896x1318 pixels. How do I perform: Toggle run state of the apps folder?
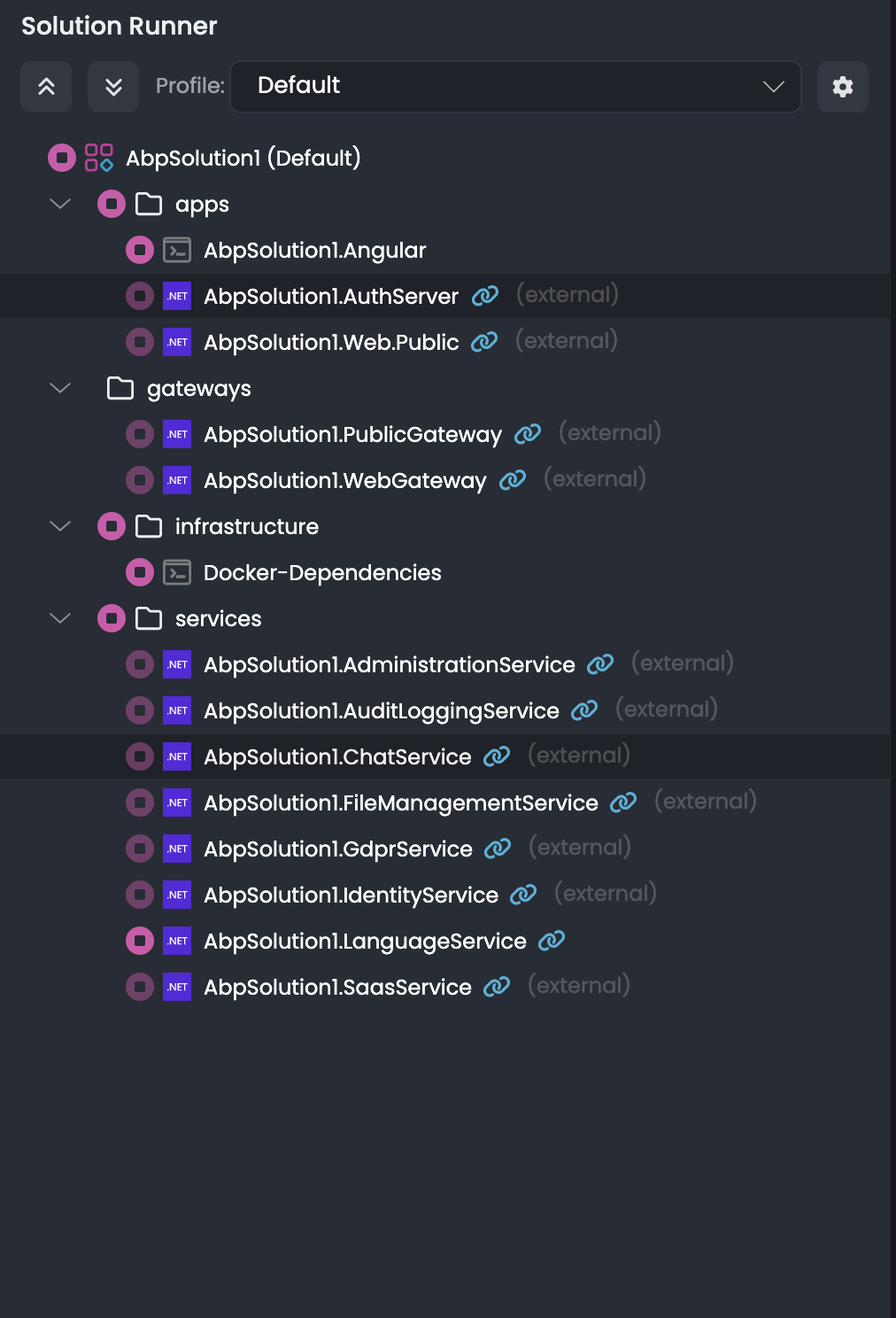click(112, 204)
